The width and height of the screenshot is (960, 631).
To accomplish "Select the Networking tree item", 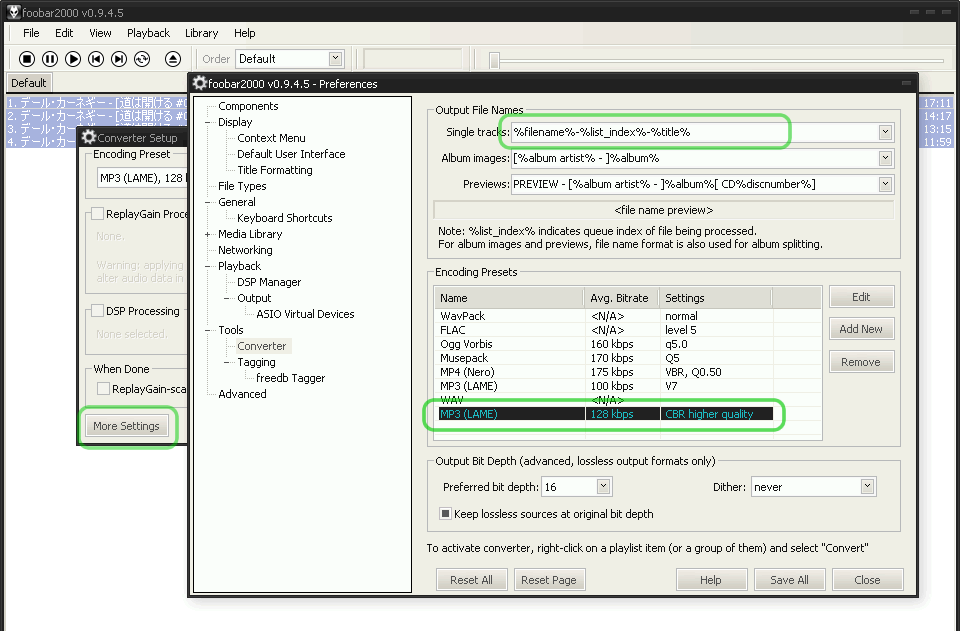I will tap(246, 250).
